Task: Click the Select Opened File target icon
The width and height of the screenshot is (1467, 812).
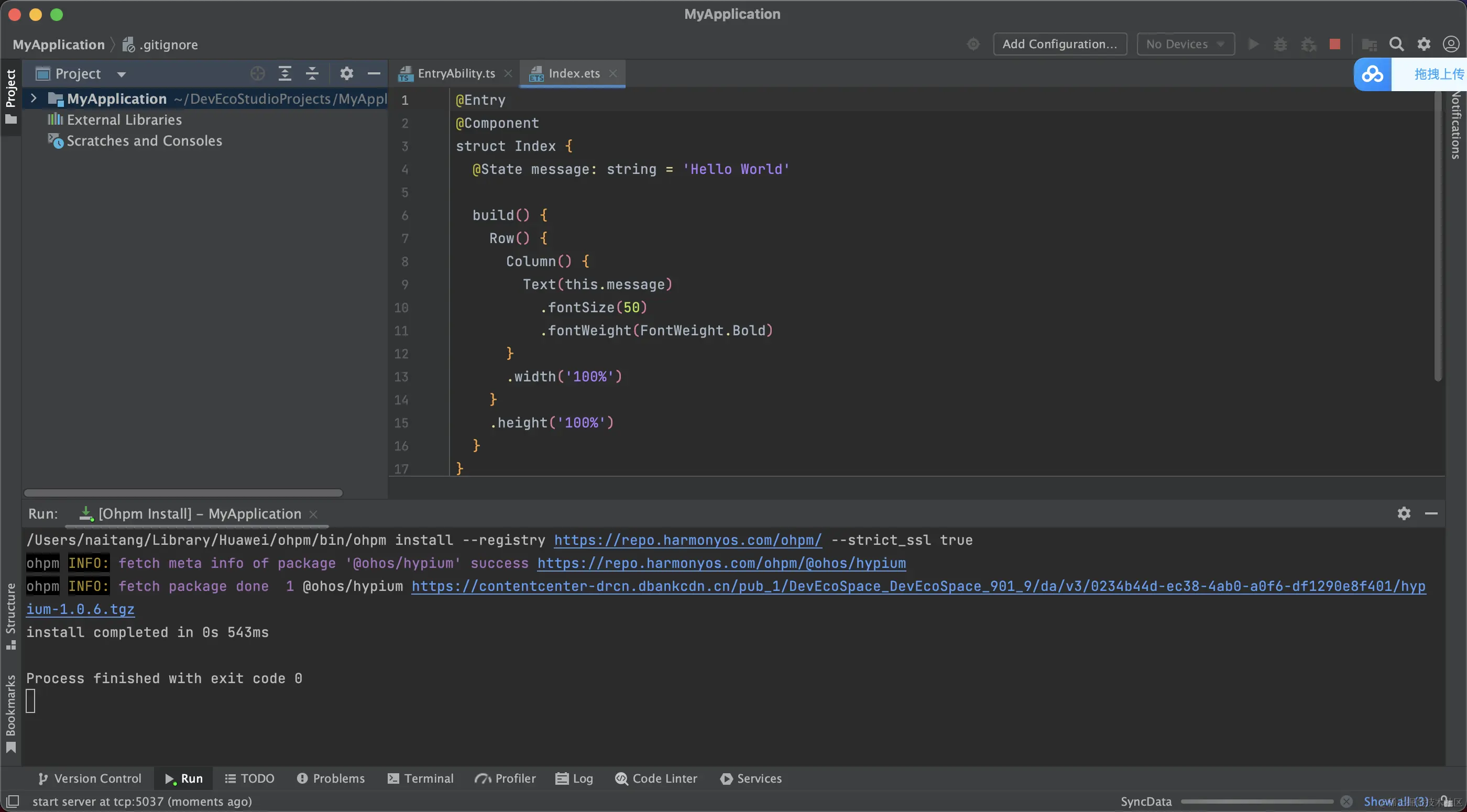Action: tap(257, 73)
